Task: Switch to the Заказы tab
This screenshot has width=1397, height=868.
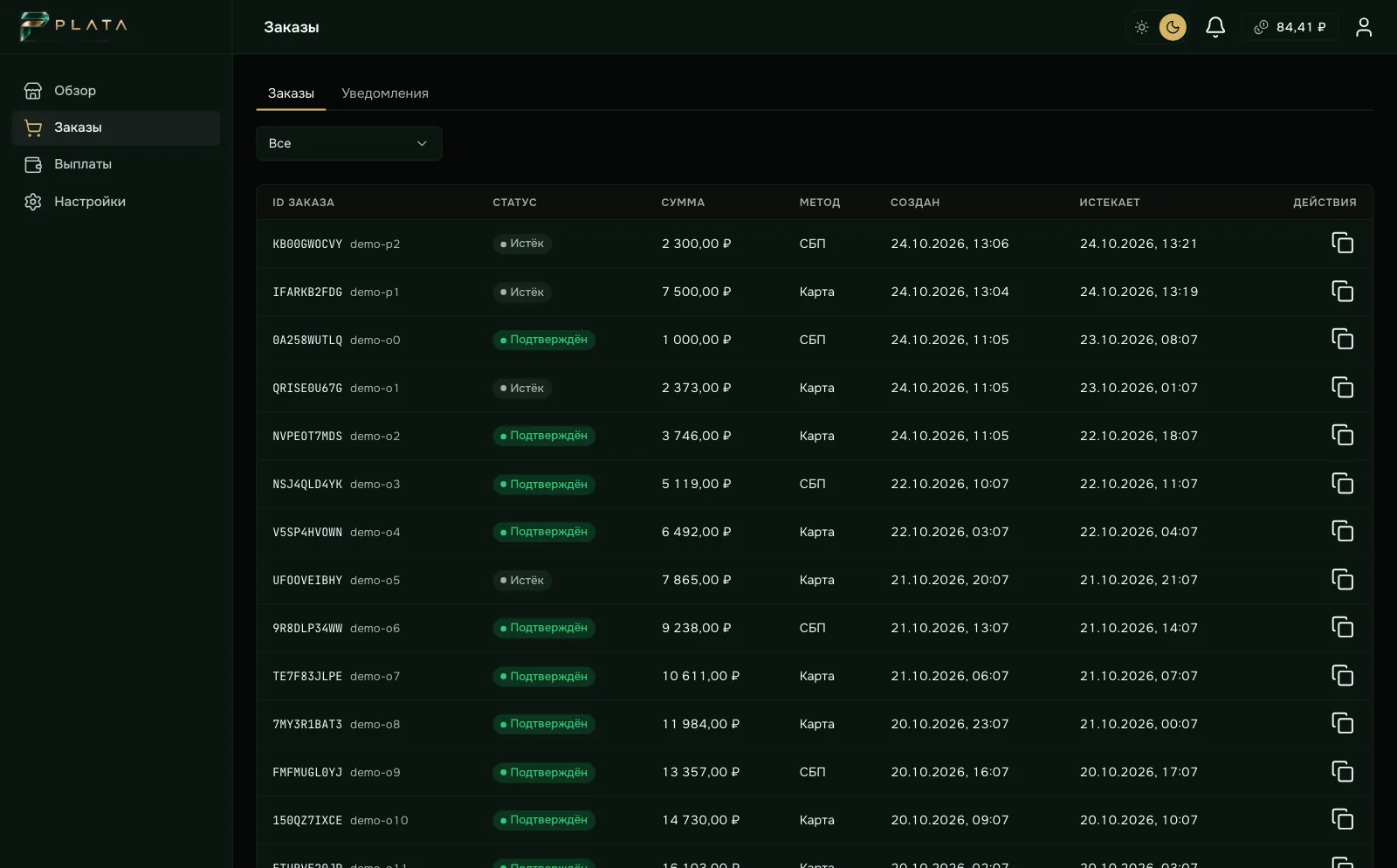Action: 291,93
